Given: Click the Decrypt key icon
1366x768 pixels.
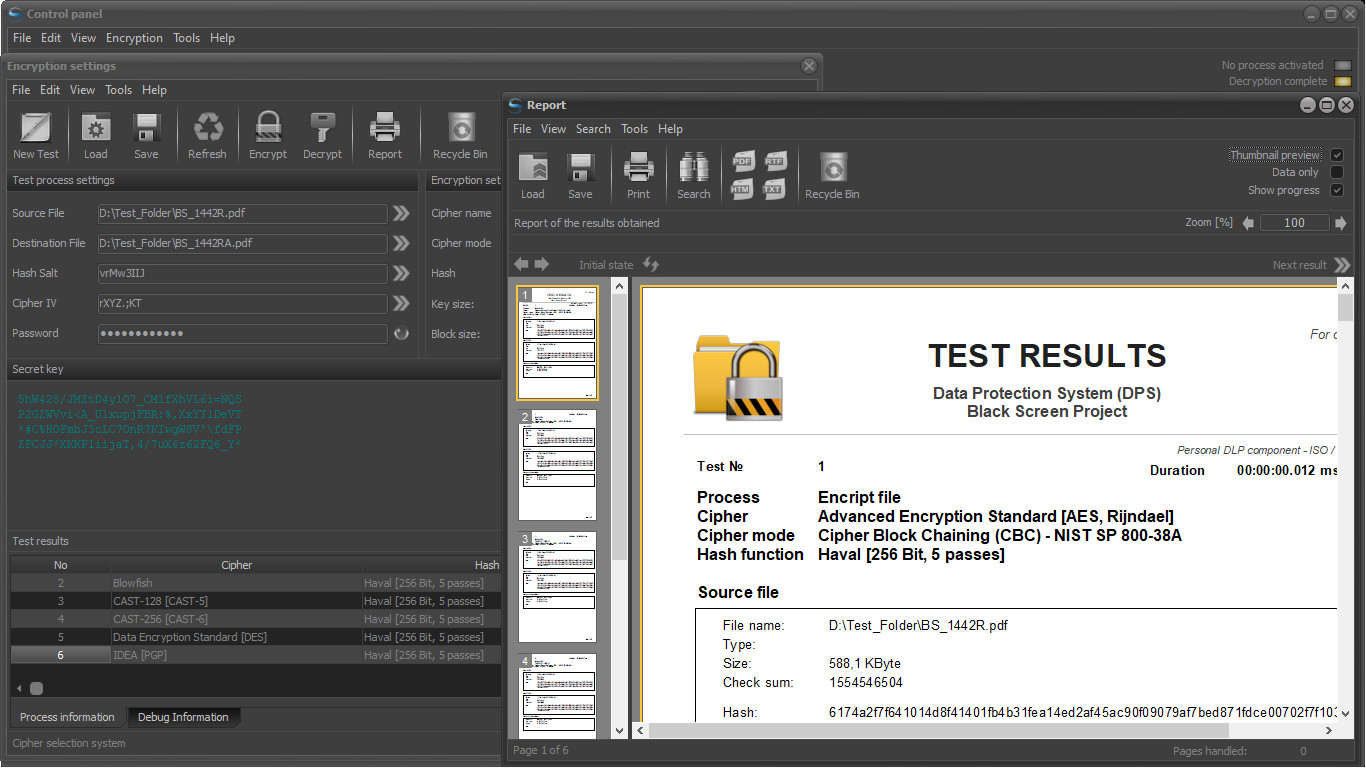Looking at the screenshot, I should click(322, 128).
